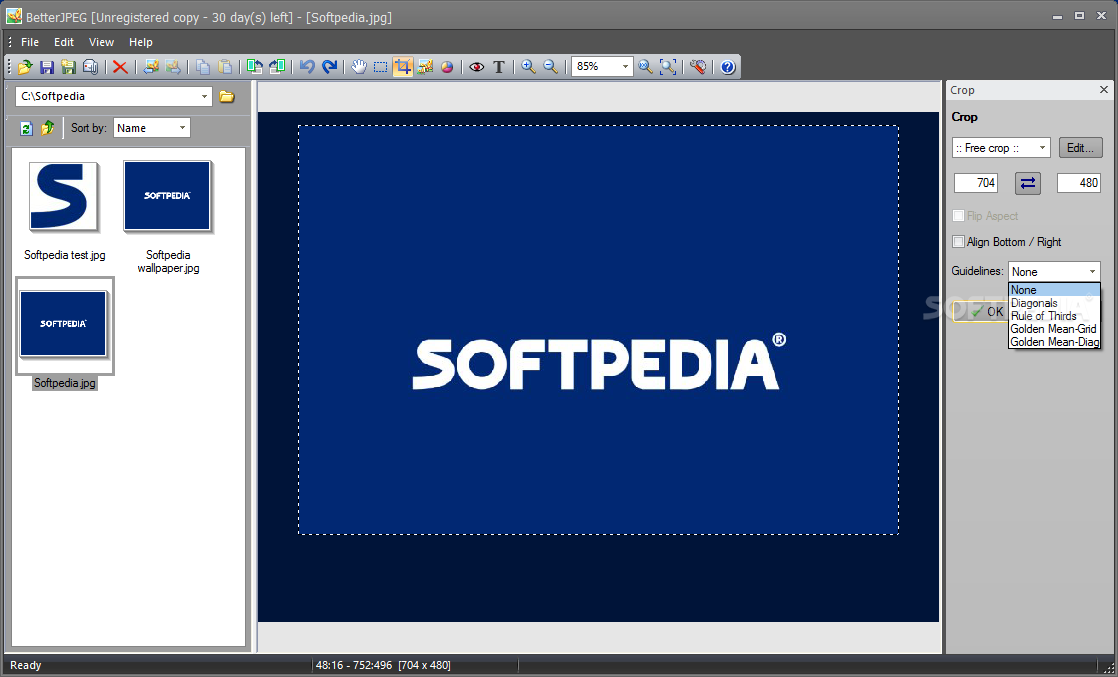
Task: Choose Diagonals guideline option
Action: click(1055, 303)
